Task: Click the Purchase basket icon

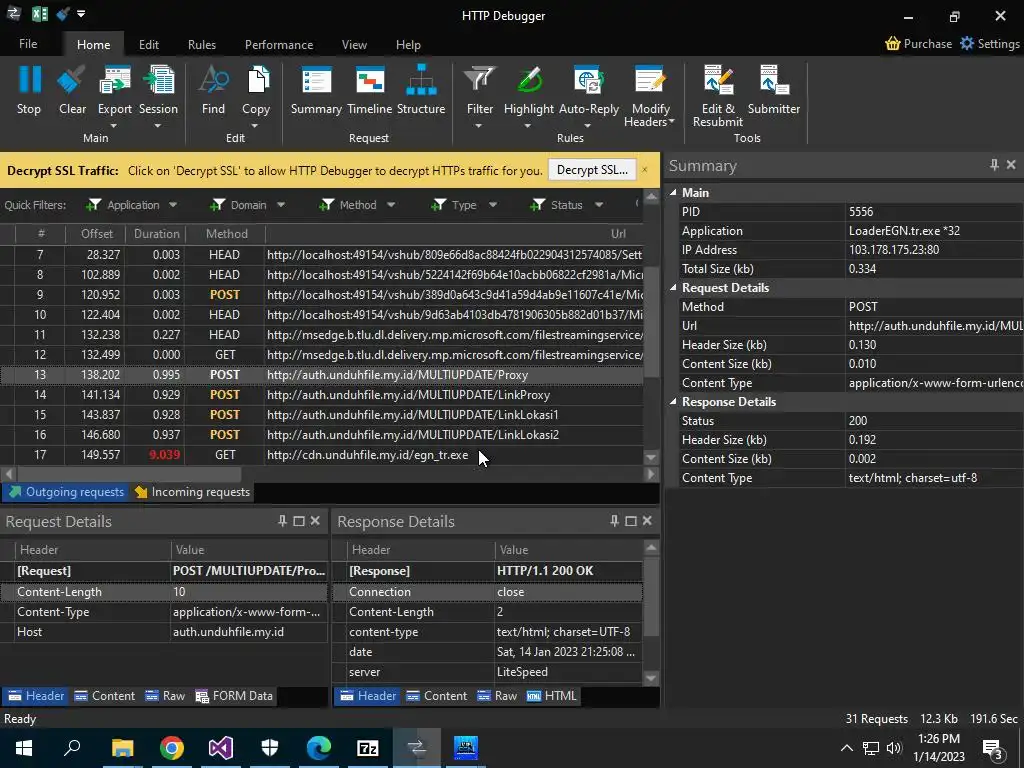Action: 893,44
